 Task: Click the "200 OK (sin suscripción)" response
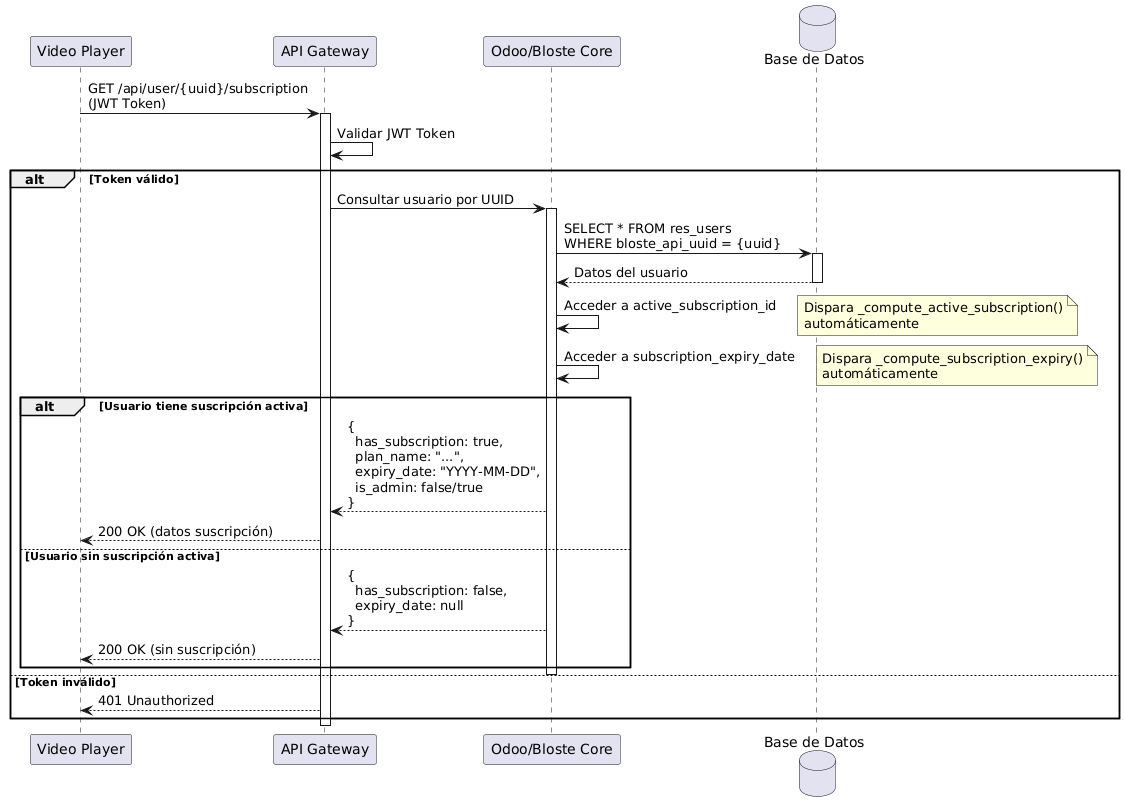click(176, 649)
